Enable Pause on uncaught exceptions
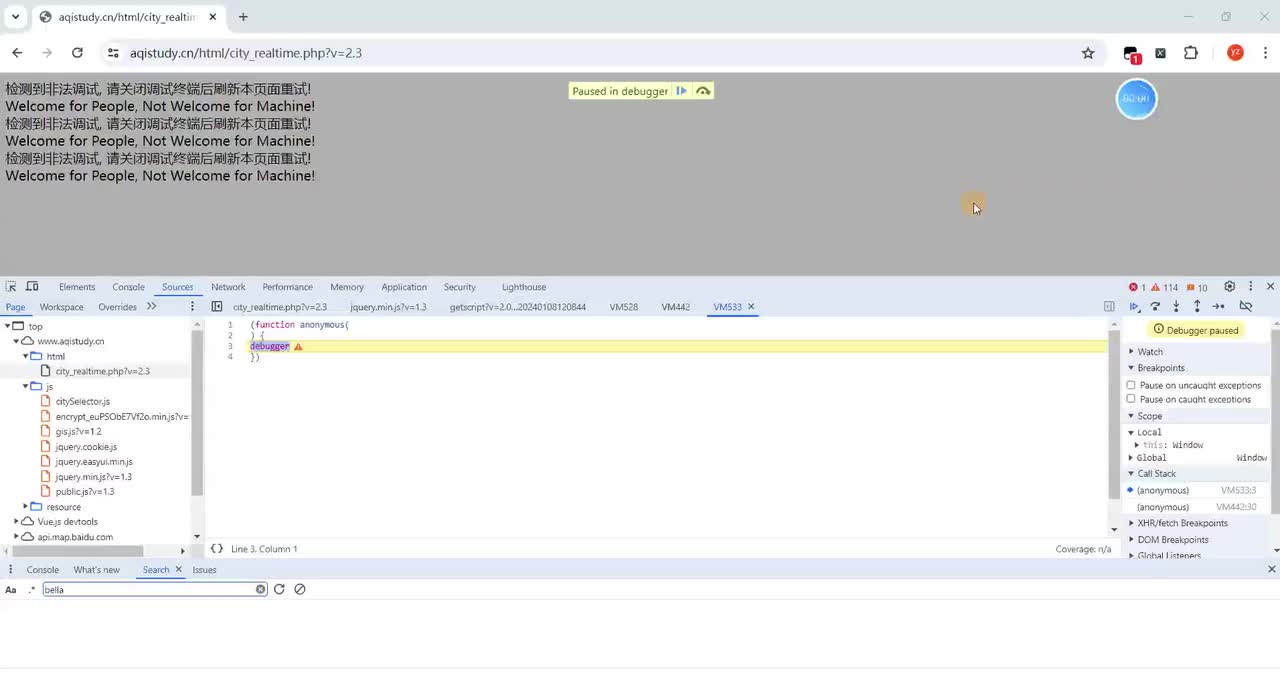The height and width of the screenshot is (682, 1280). [1131, 385]
